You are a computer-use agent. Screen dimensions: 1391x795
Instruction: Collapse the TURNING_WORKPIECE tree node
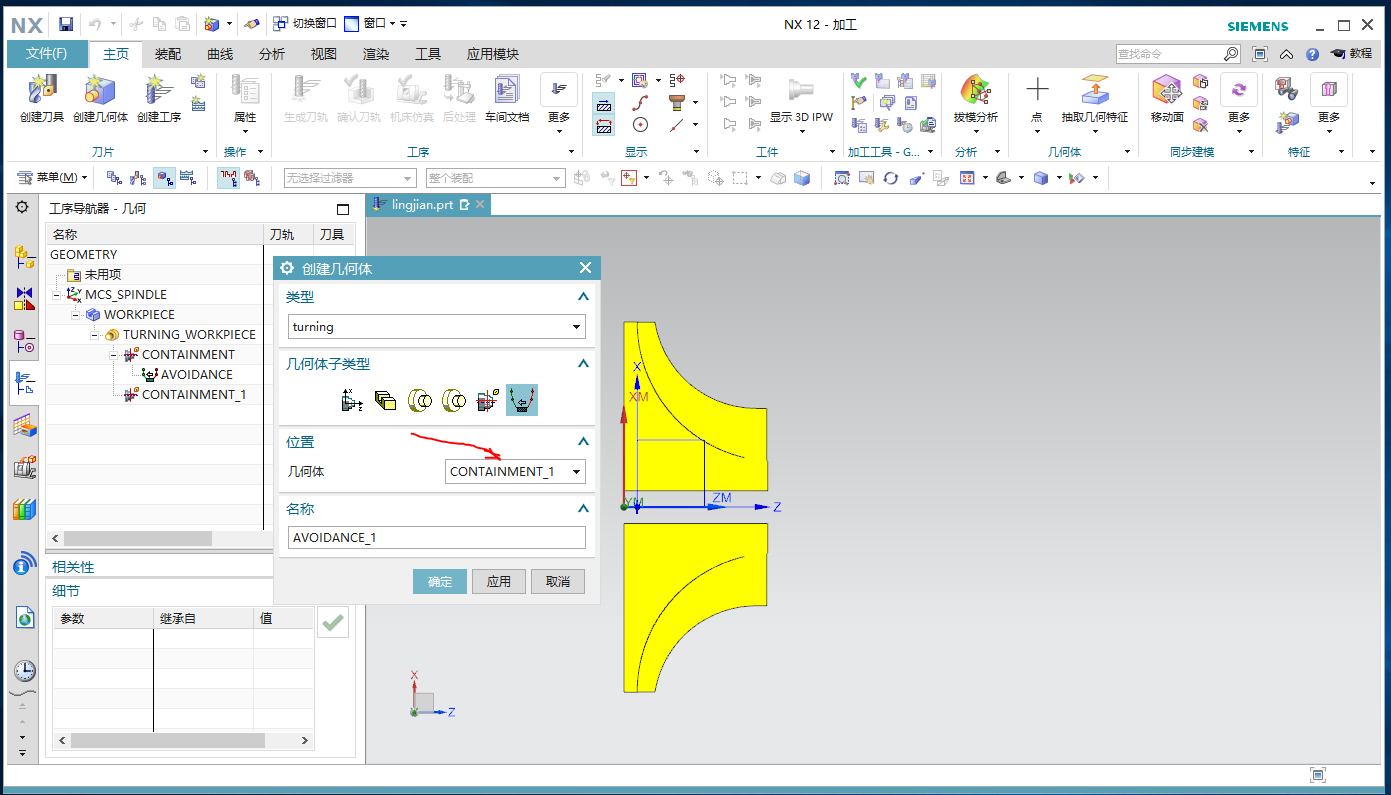point(96,335)
